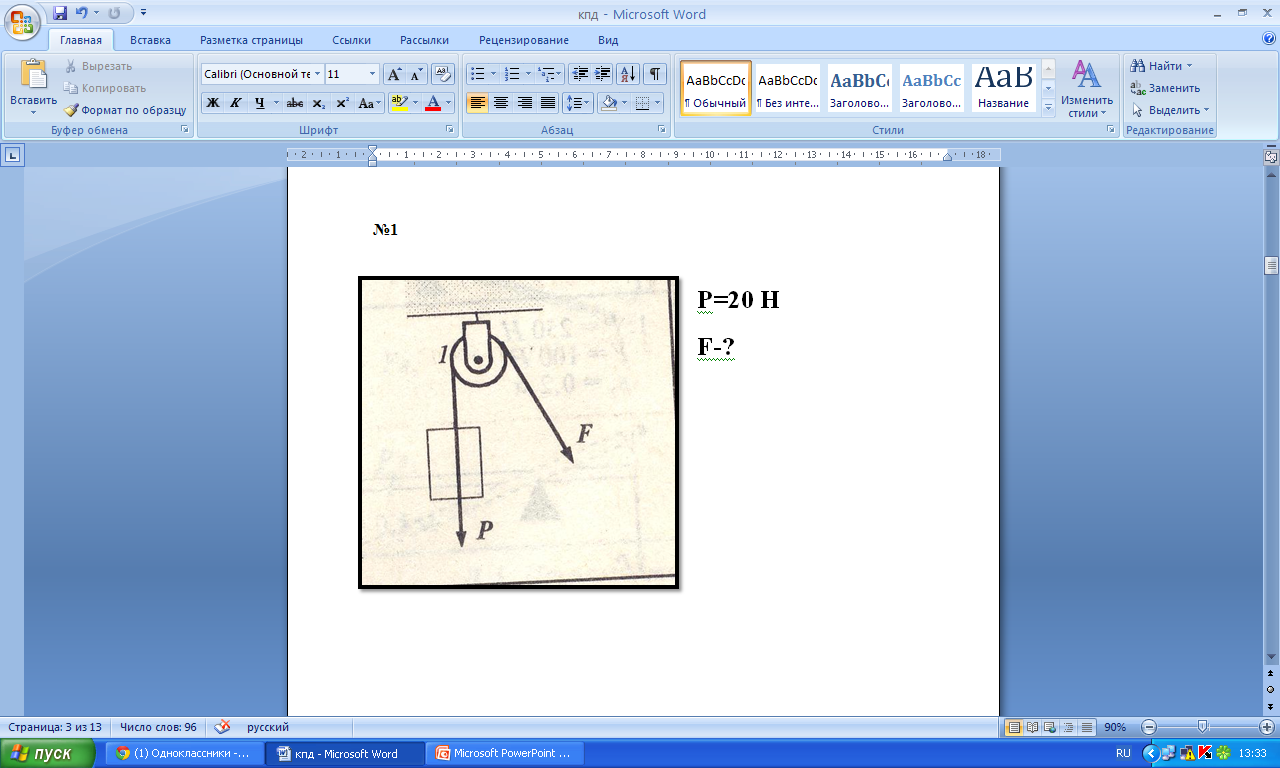Click the пуск Start button
This screenshot has width=1280, height=768.
49,753
